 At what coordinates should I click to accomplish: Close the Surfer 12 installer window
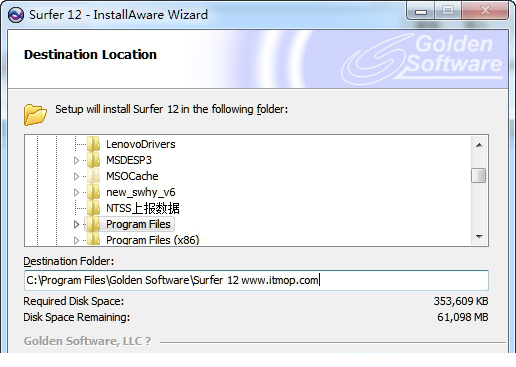click(x=485, y=11)
